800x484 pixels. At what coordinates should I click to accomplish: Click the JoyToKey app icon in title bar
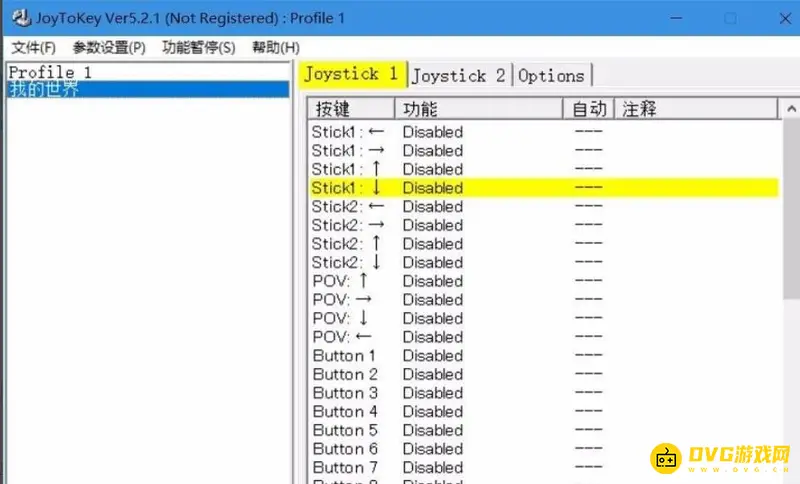pyautogui.click(x=18, y=19)
